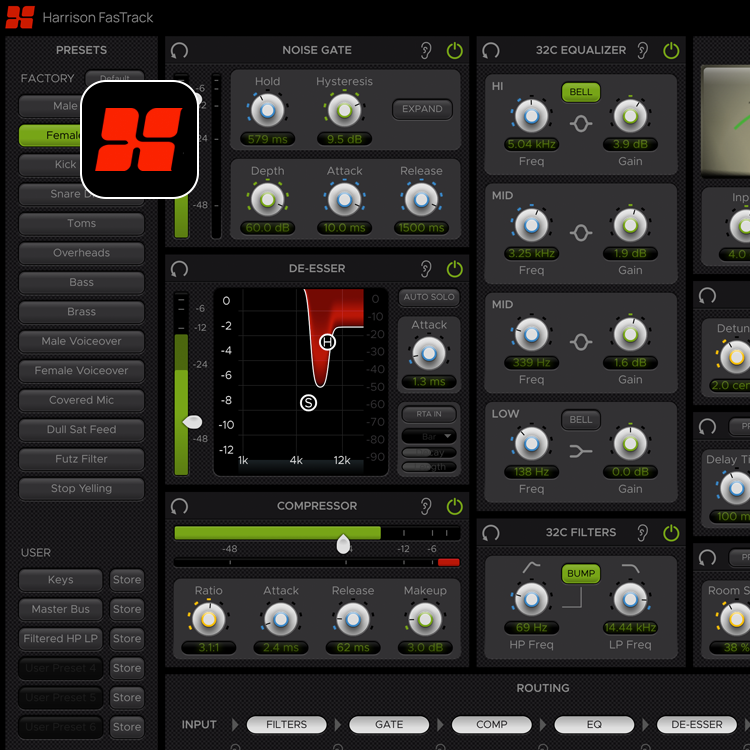
Task: Toggle the HI band BELL switch
Action: click(x=581, y=92)
